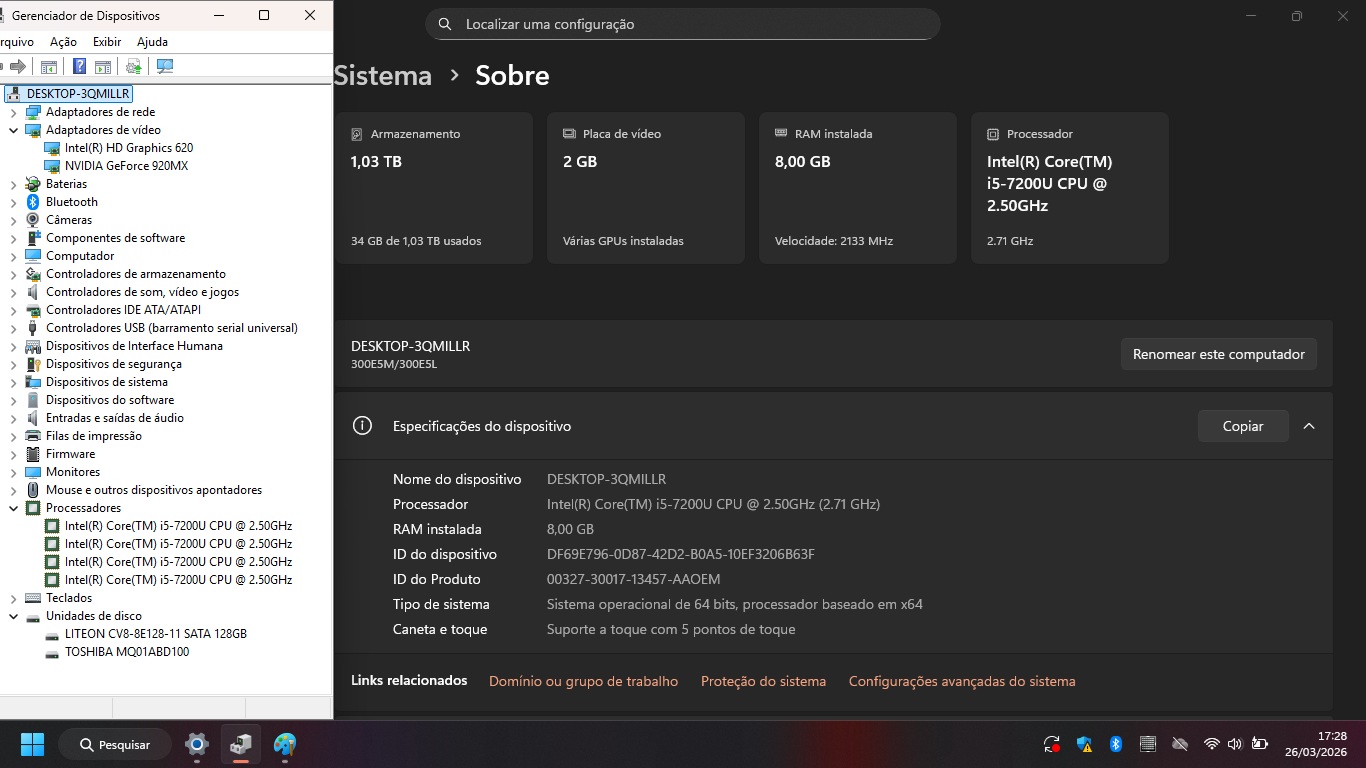Screen dimensions: 1366x768
Task: Open the Windows Security shield tray icon
Action: tap(1084, 744)
